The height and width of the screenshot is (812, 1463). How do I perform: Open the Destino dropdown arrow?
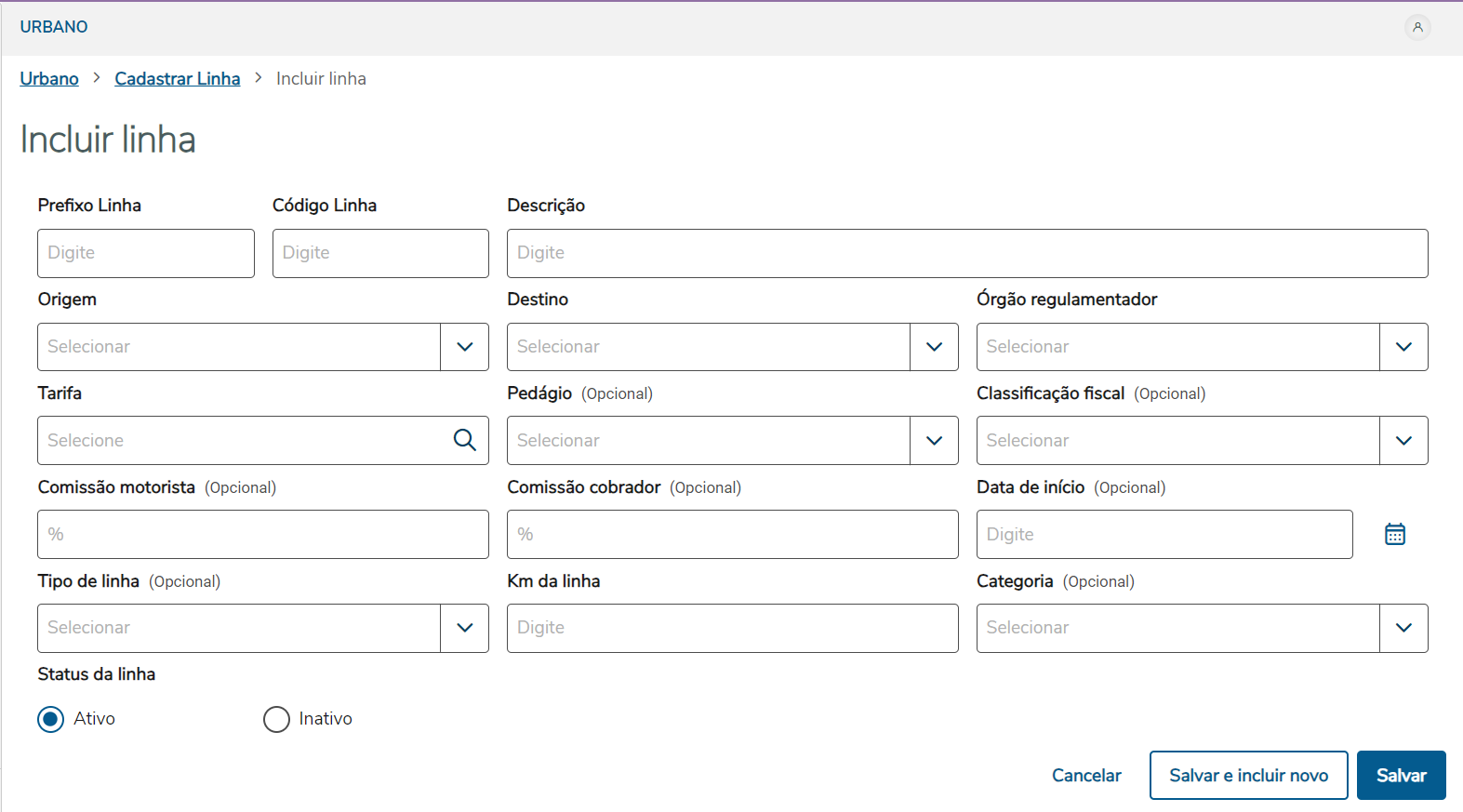(934, 347)
